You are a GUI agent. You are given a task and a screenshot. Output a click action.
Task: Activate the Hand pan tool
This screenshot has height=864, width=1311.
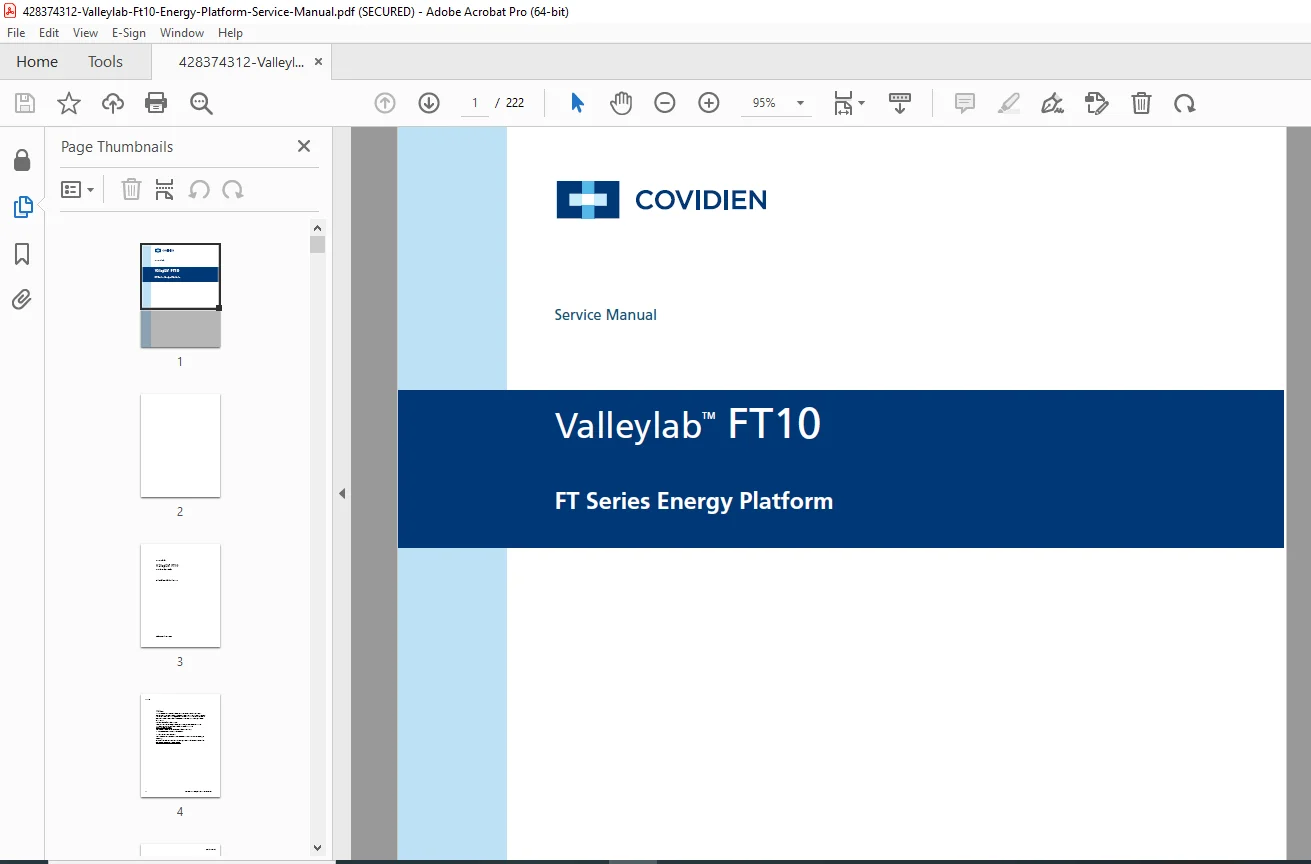click(621, 103)
